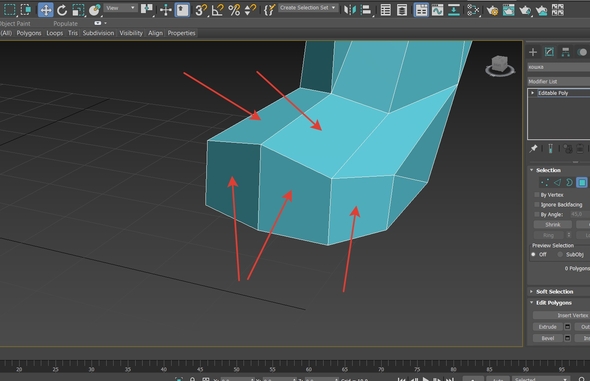This screenshot has width=590, height=381.
Task: Click the Pin Stack icon
Action: coord(533,149)
